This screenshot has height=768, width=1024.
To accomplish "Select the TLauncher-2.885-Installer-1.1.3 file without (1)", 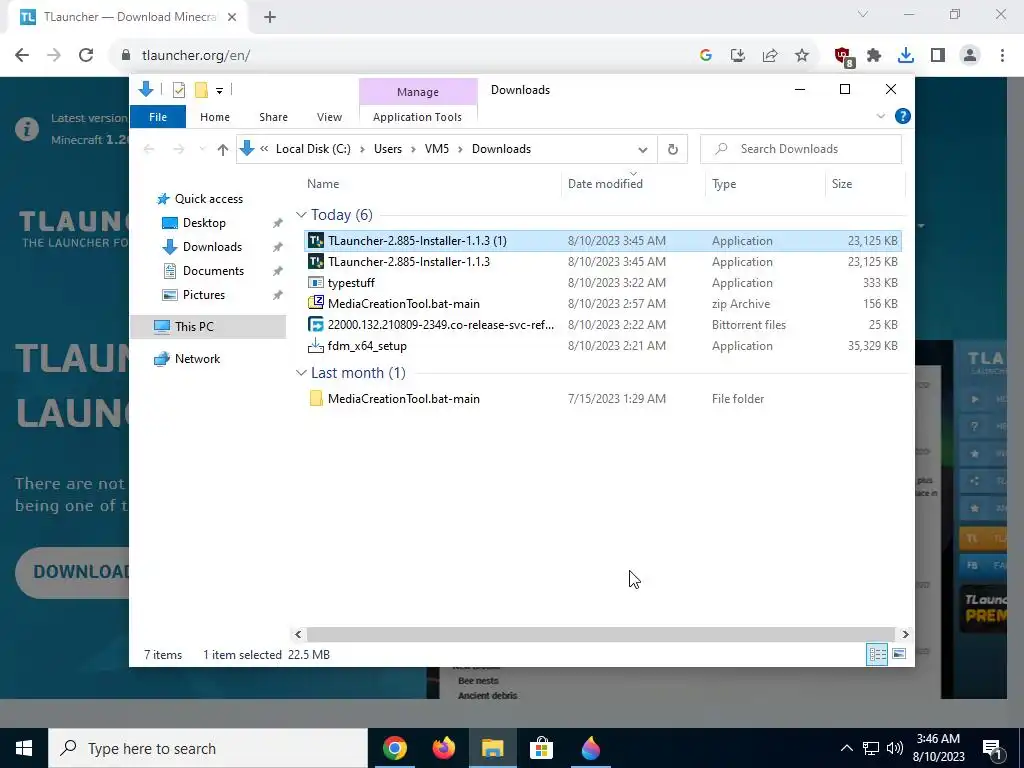I will (x=603, y=262).
